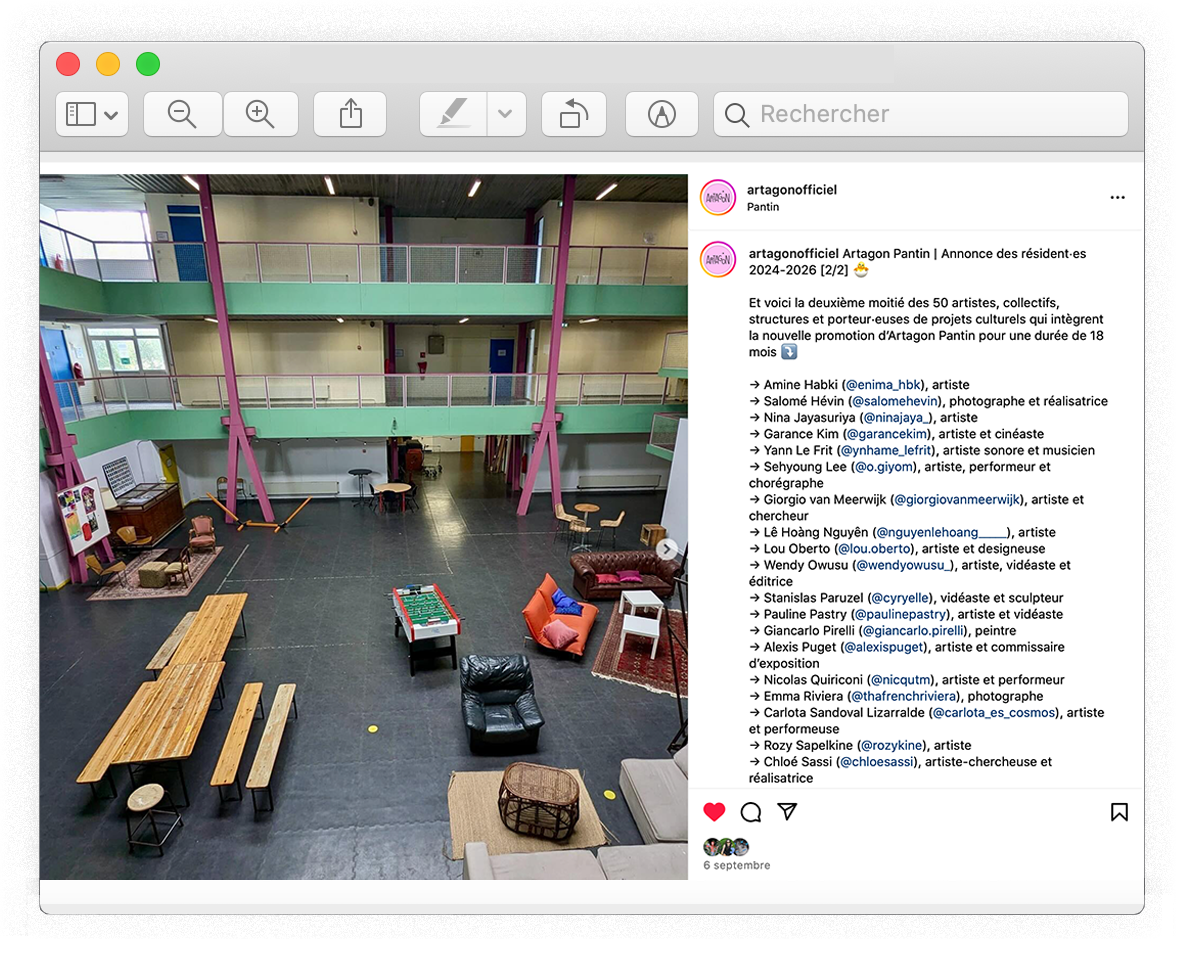Open the @paulinepastry mention
This screenshot has height=957, width=1196.
point(901,615)
